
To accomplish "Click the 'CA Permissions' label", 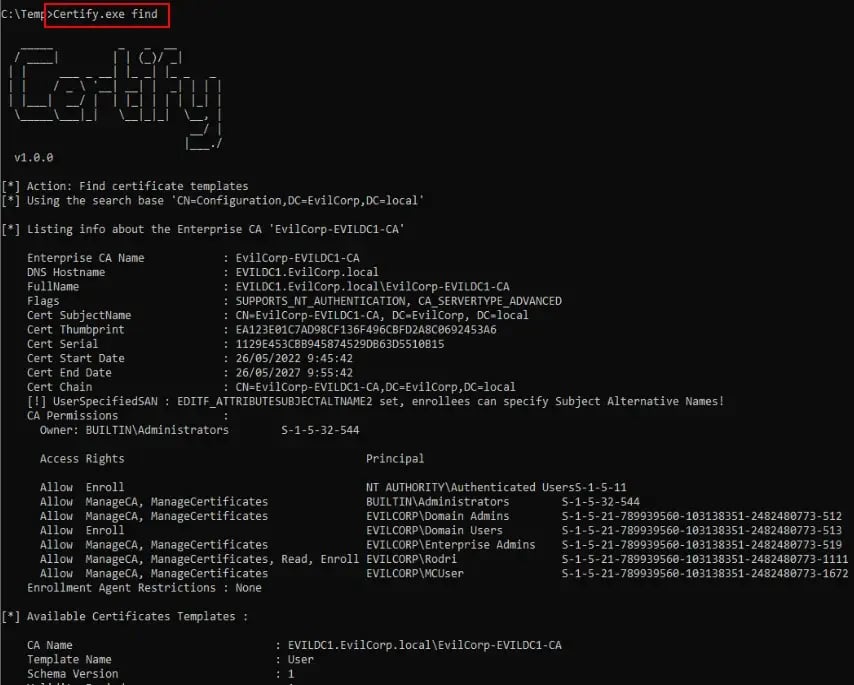I will [x=72, y=416].
